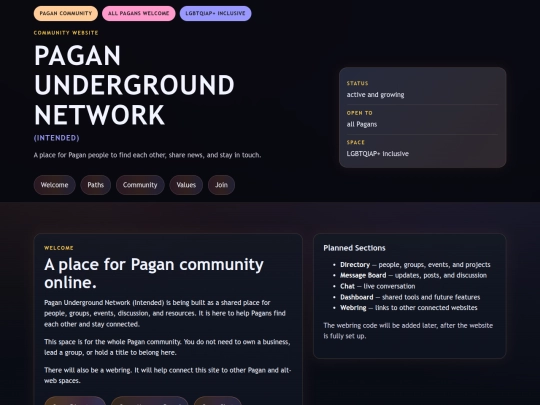Viewport: 540px width, 405px height.
Task: Click the Join navigation pill
Action: pyautogui.click(x=221, y=185)
